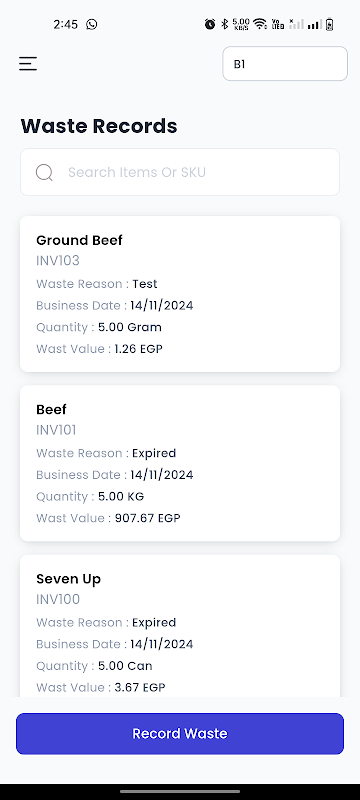Tap the WhatsApp notification icon
This screenshot has height=800, width=360.
[92, 24]
